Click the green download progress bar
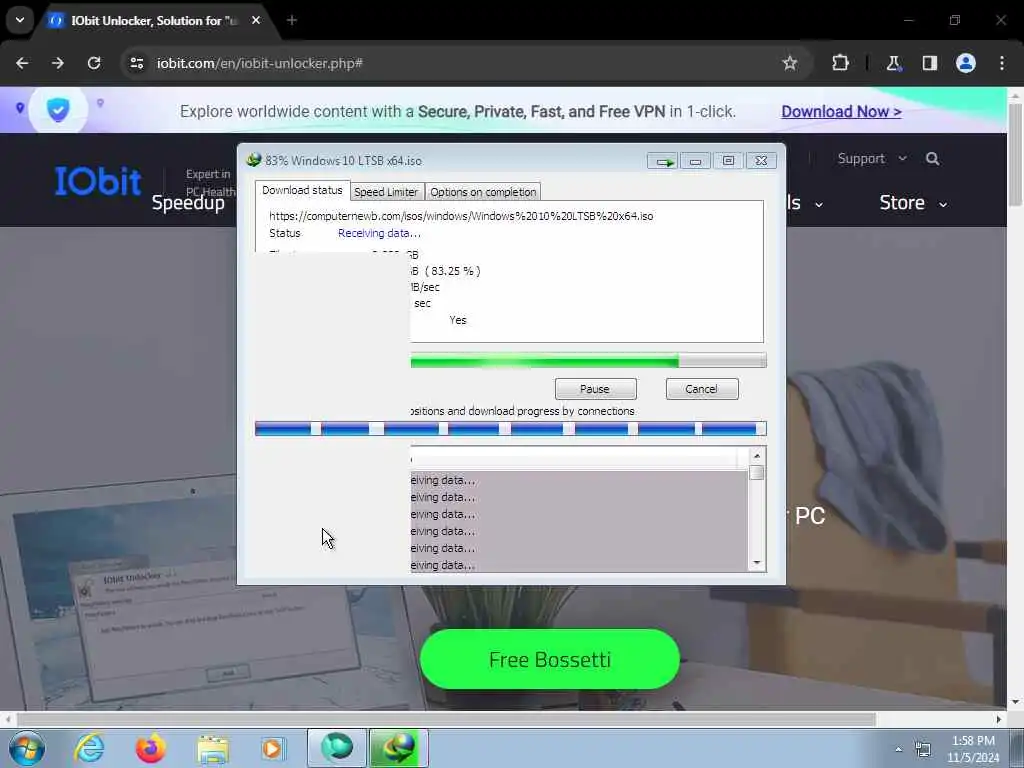Image resolution: width=1024 pixels, height=768 pixels. (x=588, y=360)
